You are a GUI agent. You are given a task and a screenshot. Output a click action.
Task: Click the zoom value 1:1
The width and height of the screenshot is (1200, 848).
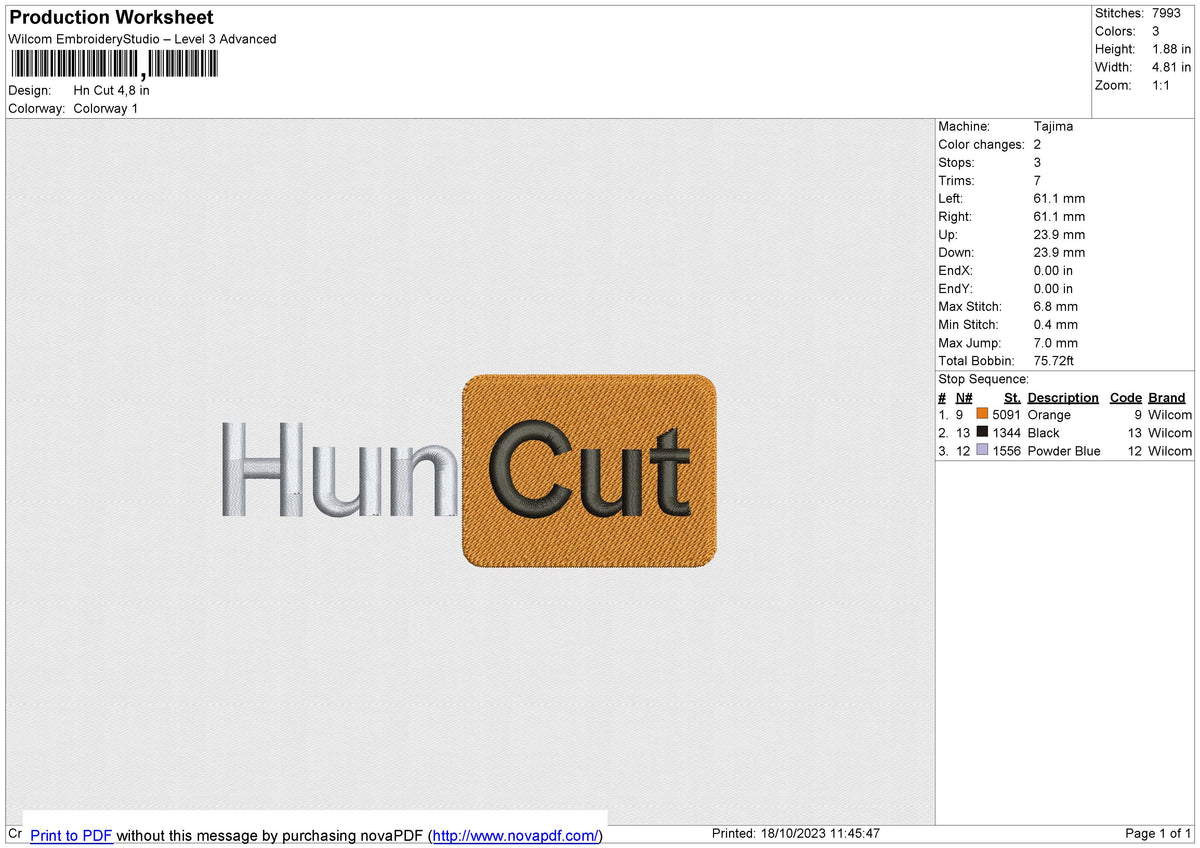pyautogui.click(x=1162, y=85)
